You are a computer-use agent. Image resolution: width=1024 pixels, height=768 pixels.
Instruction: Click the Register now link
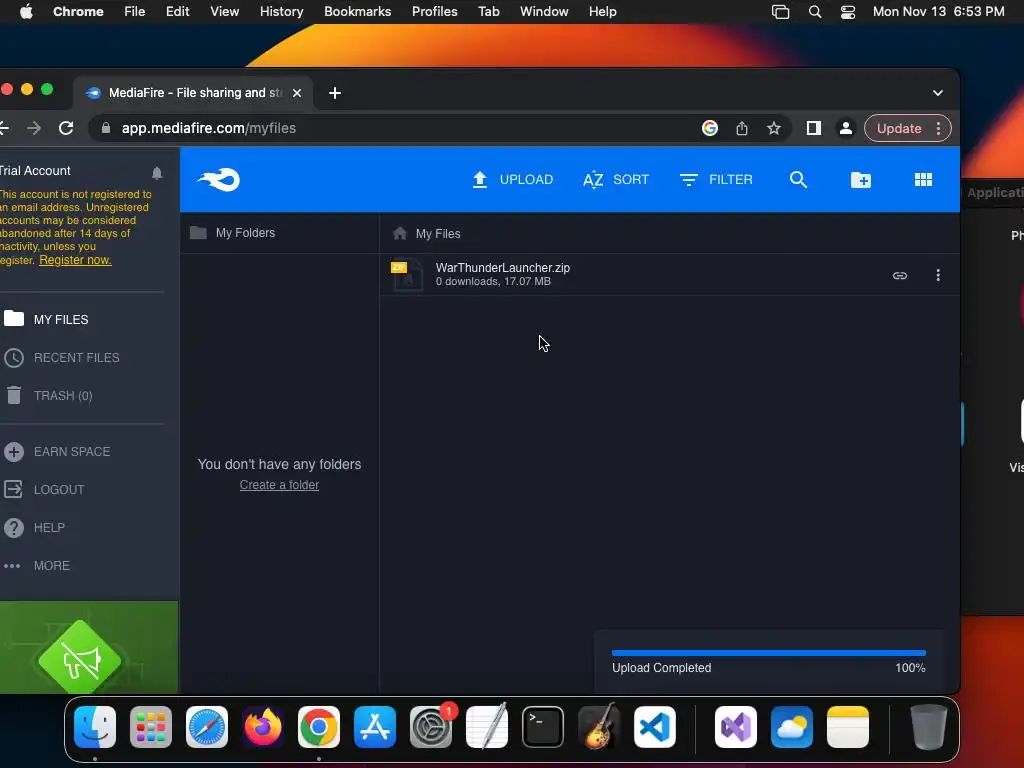pos(75,260)
